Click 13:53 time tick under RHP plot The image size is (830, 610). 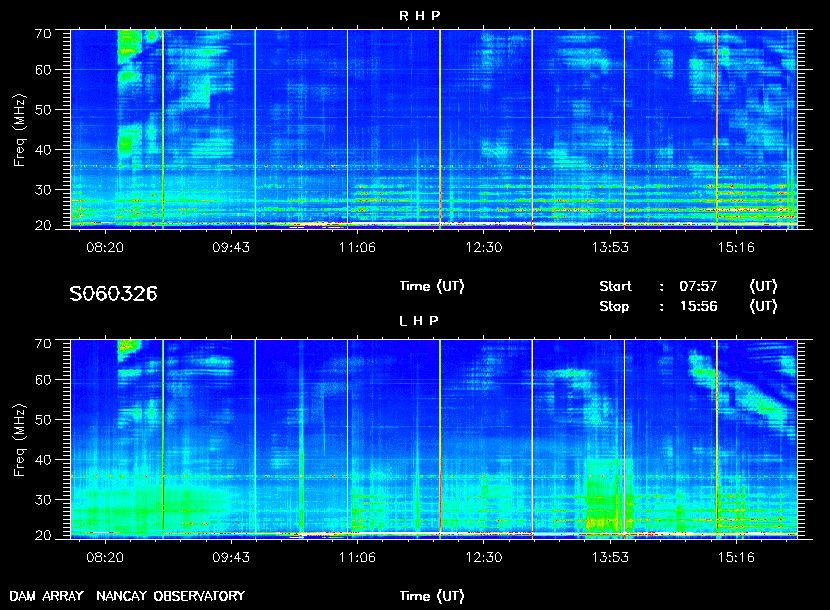coord(610,247)
